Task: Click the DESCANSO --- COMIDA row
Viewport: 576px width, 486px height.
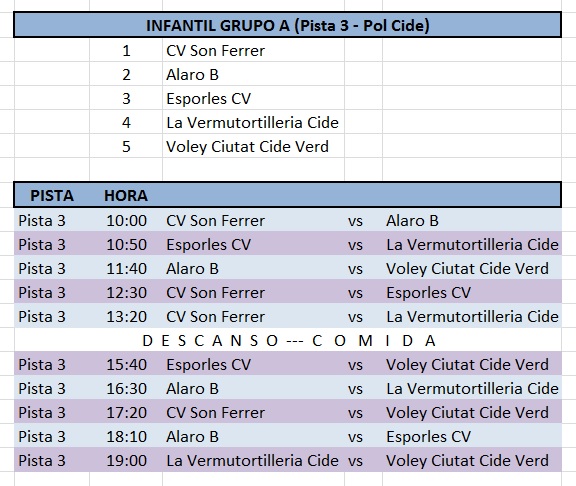Action: pos(288,341)
